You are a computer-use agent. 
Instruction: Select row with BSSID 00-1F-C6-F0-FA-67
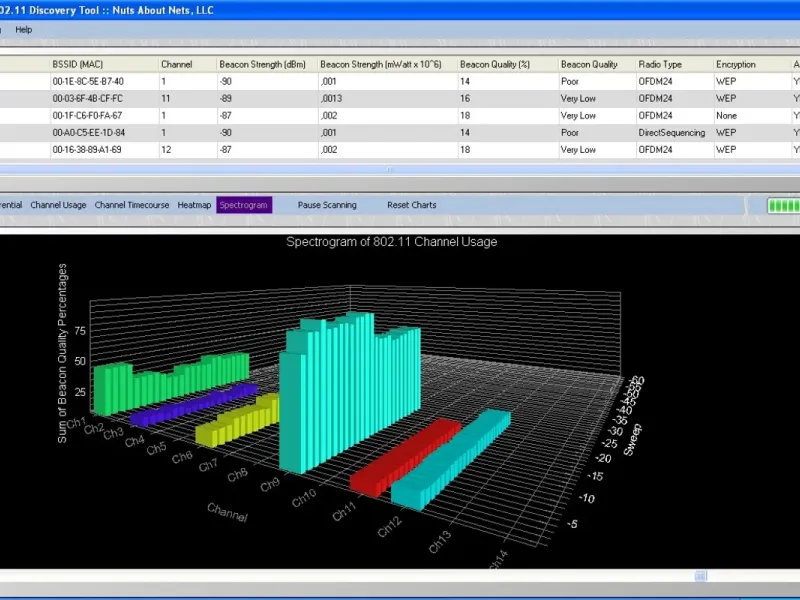tap(400, 116)
